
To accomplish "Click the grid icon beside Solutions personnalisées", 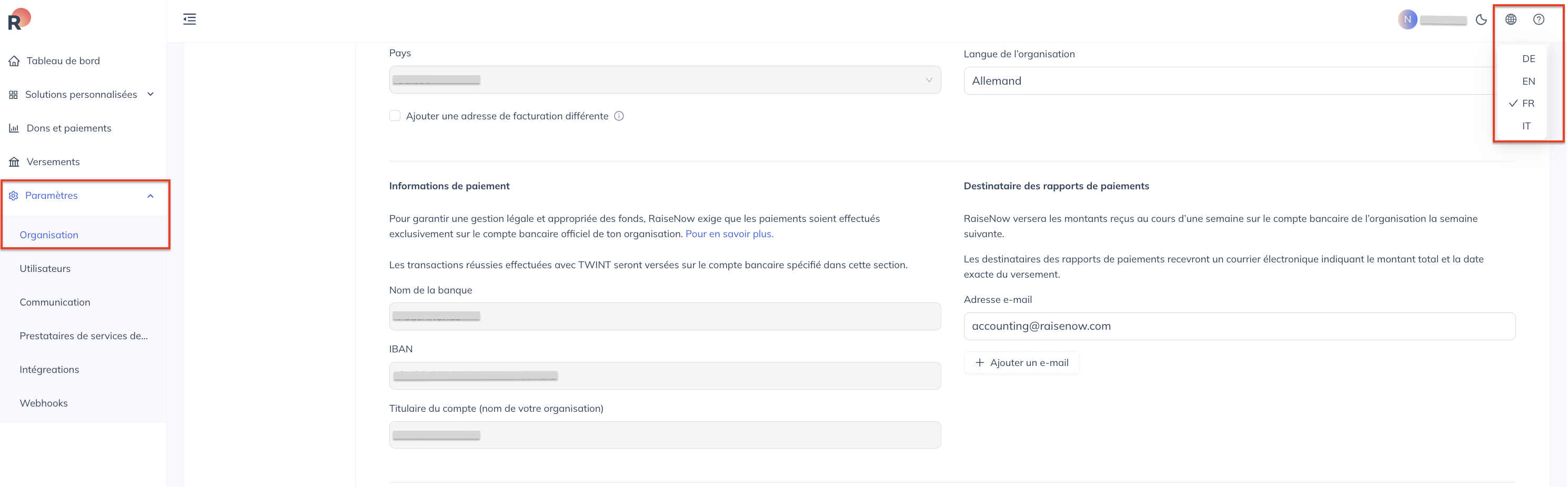I will [x=13, y=95].
